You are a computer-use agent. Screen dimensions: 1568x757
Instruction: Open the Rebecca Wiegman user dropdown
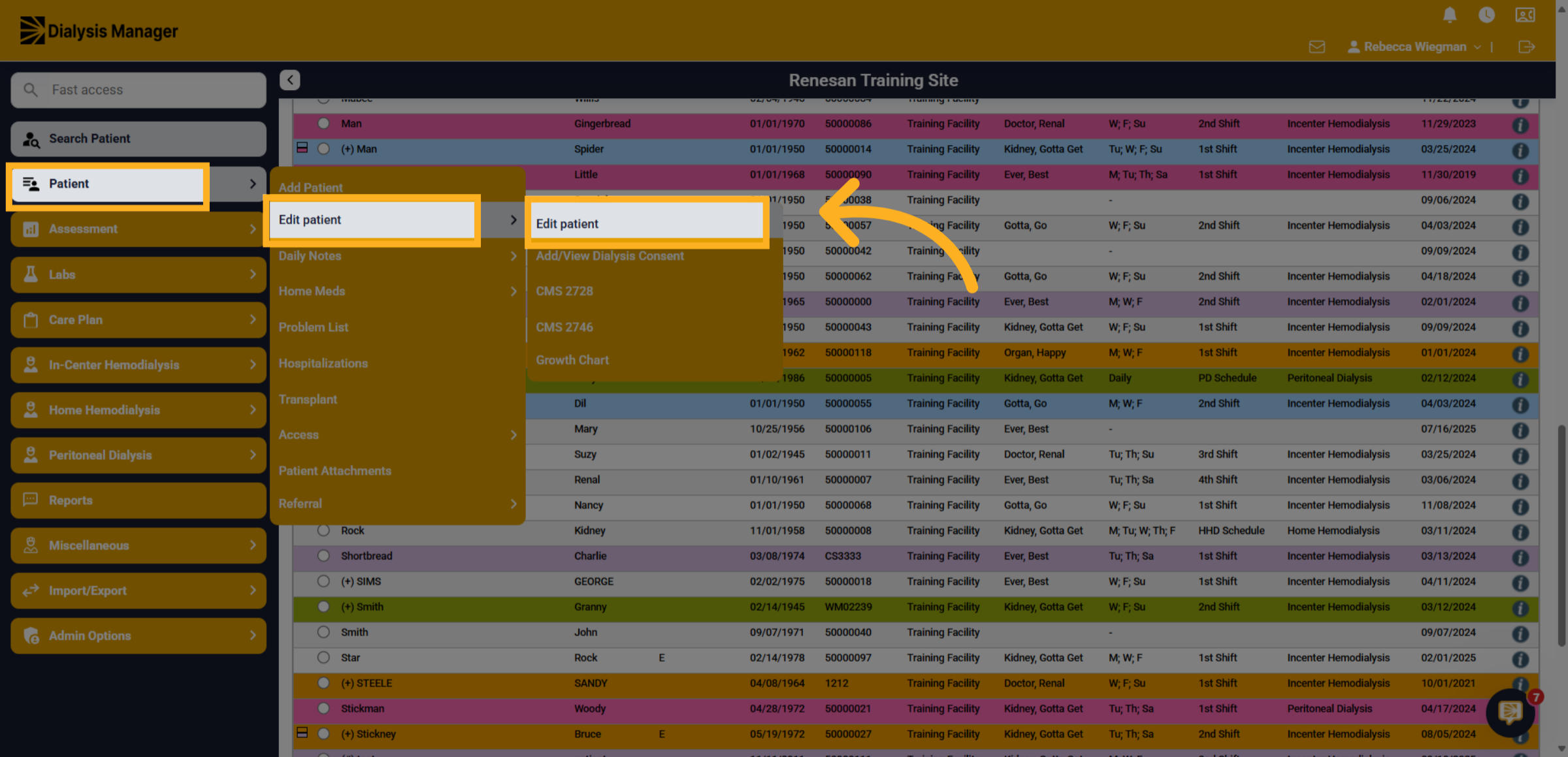point(1414,46)
